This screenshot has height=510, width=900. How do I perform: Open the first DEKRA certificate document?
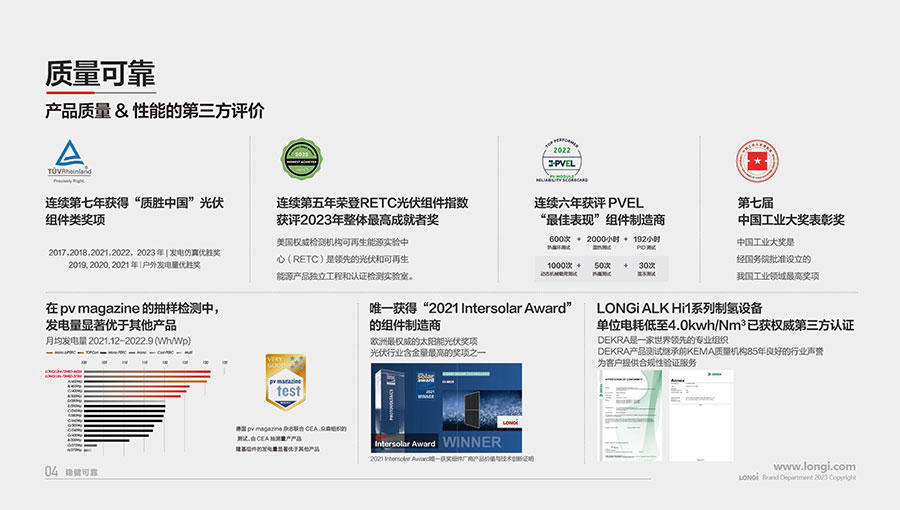click(630, 415)
